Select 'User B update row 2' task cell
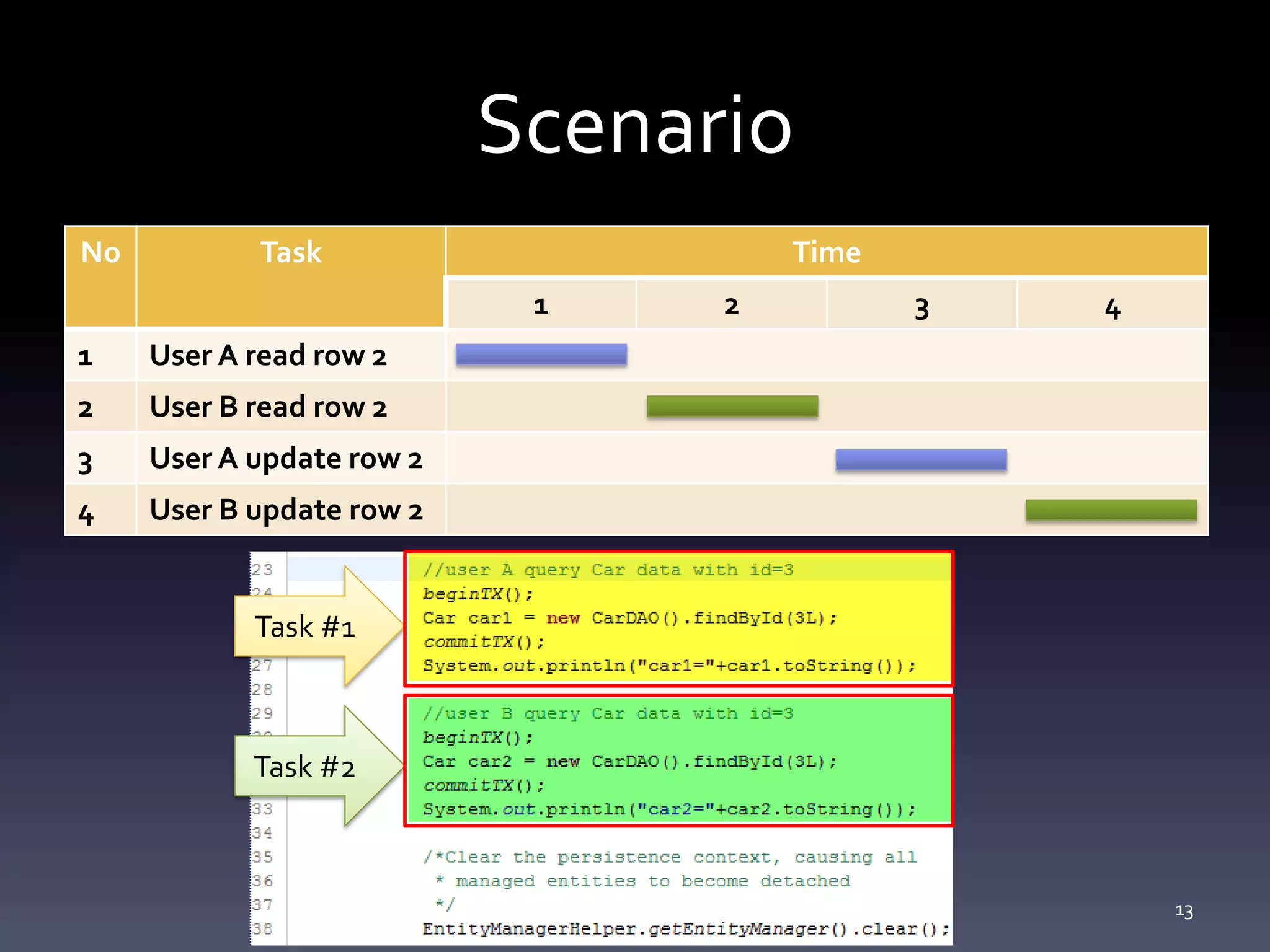Image resolution: width=1270 pixels, height=952 pixels. click(291, 510)
